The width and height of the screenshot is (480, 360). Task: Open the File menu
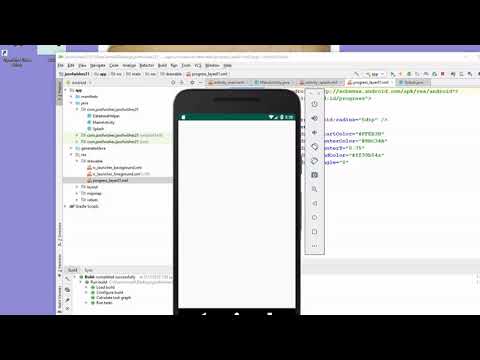(x=61, y=65)
